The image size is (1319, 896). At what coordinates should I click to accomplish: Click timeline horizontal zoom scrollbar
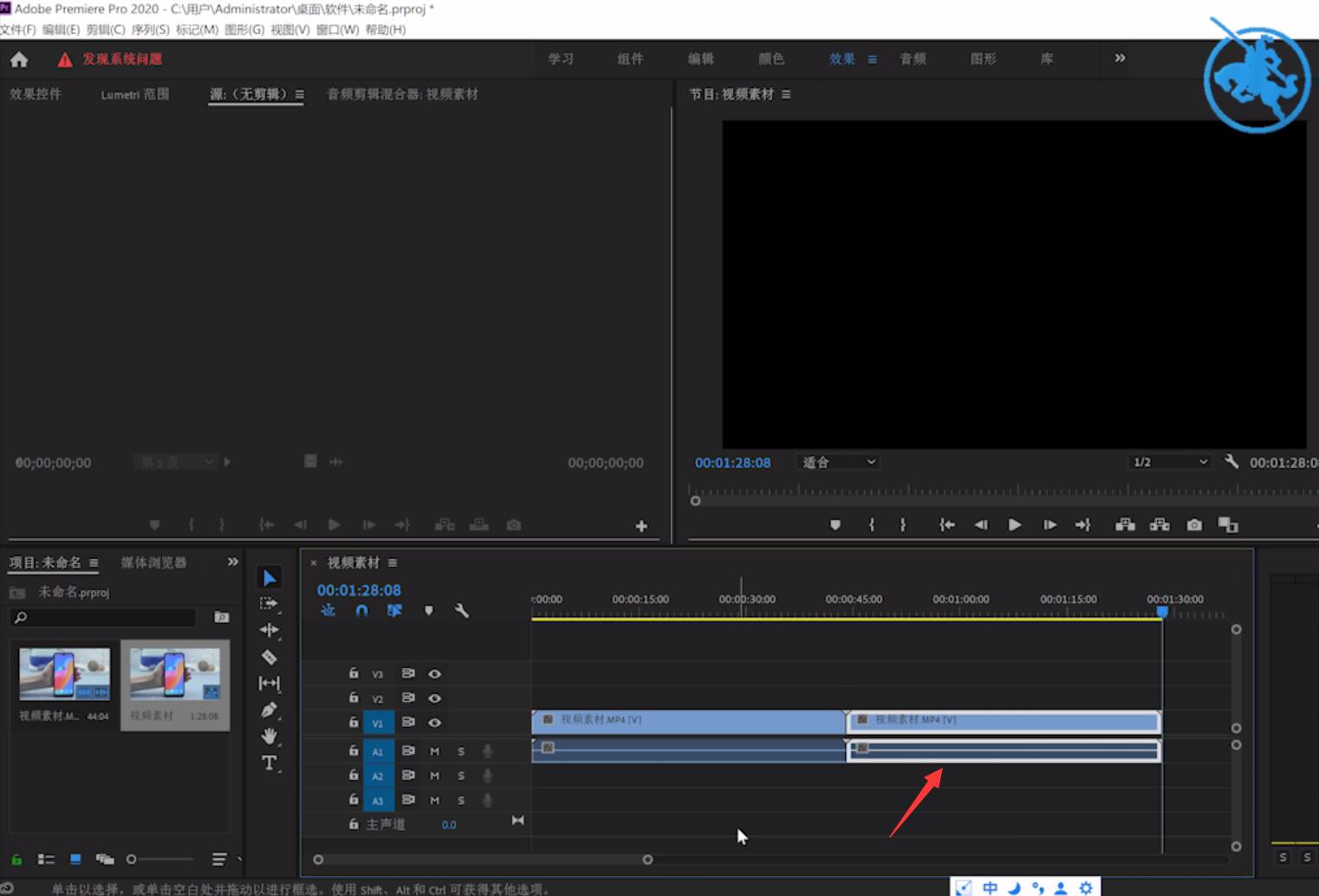click(x=483, y=860)
